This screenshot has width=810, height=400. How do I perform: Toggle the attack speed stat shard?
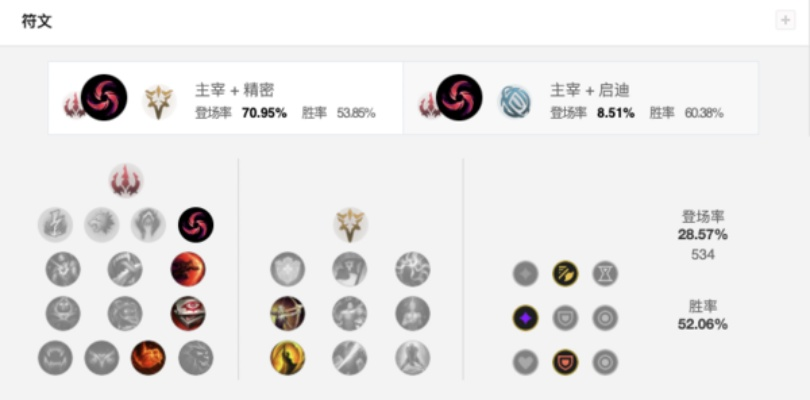(565, 274)
